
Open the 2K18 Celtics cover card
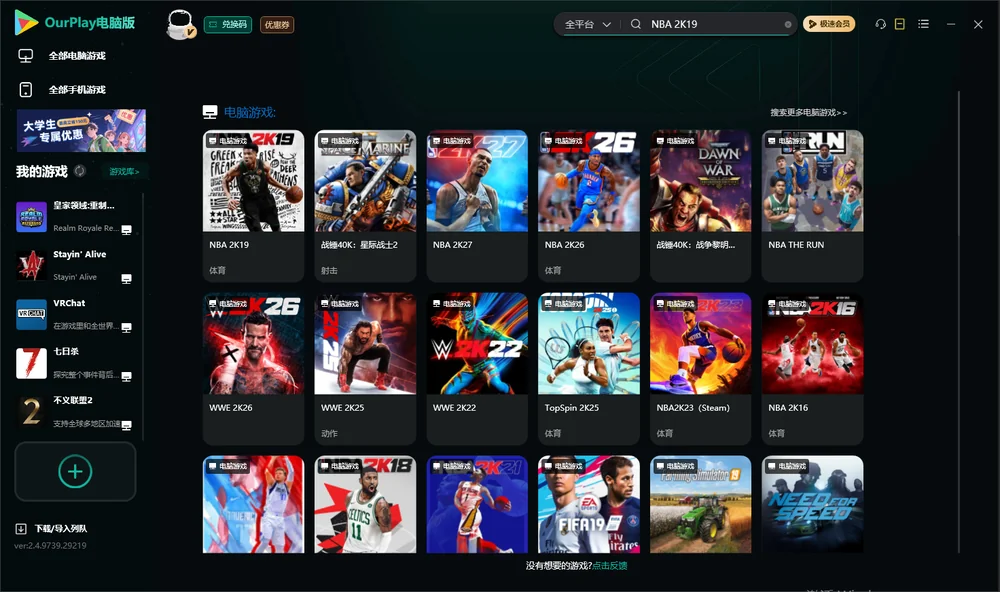pos(365,504)
